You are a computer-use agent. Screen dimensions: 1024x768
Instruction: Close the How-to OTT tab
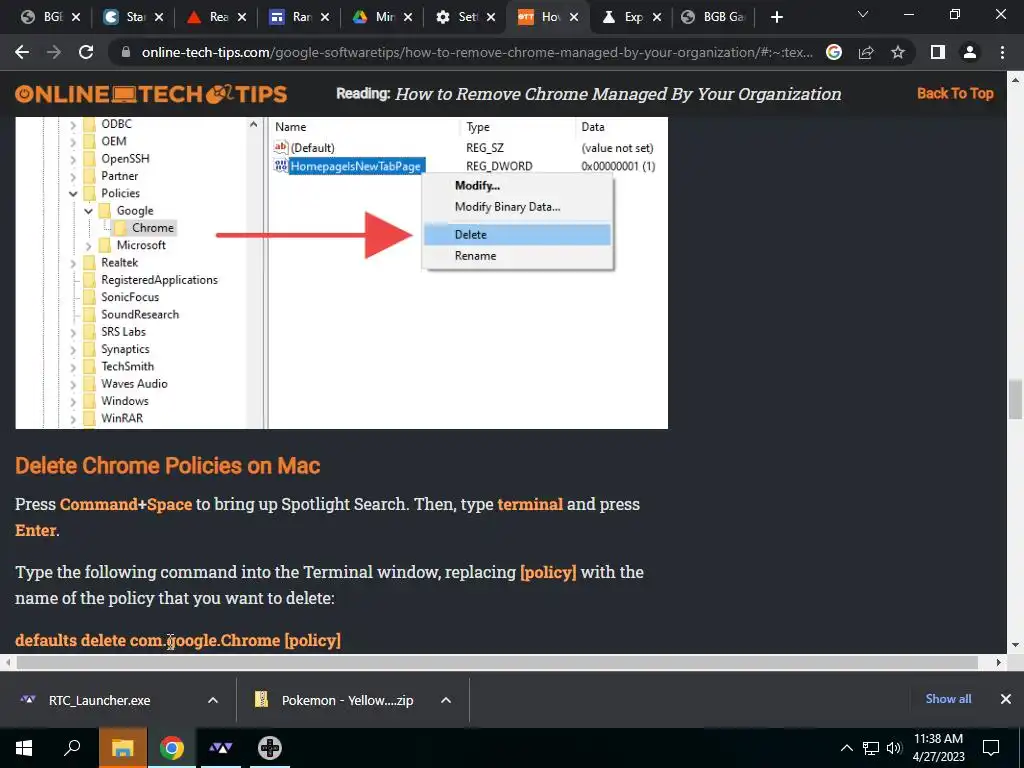click(x=574, y=17)
